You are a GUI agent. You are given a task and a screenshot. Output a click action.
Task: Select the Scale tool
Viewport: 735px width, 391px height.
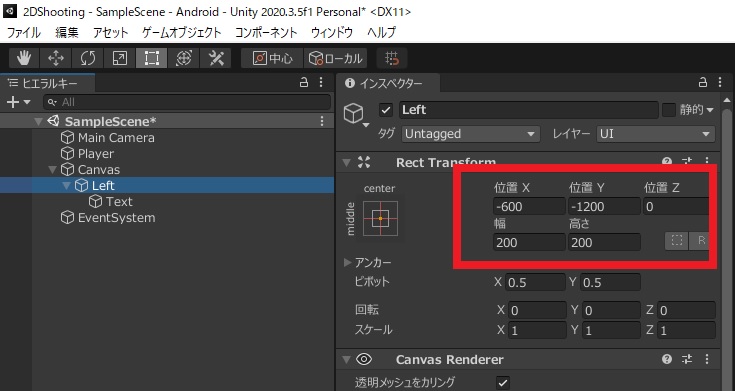pos(120,58)
